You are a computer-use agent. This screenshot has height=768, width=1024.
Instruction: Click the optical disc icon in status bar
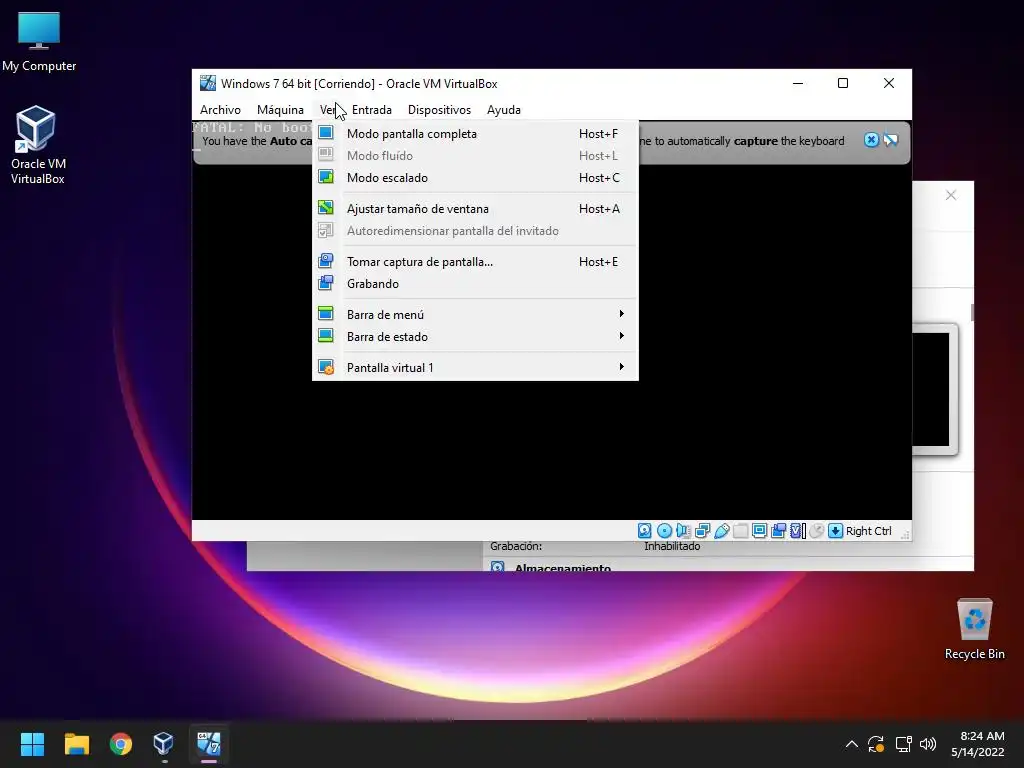[664, 531]
